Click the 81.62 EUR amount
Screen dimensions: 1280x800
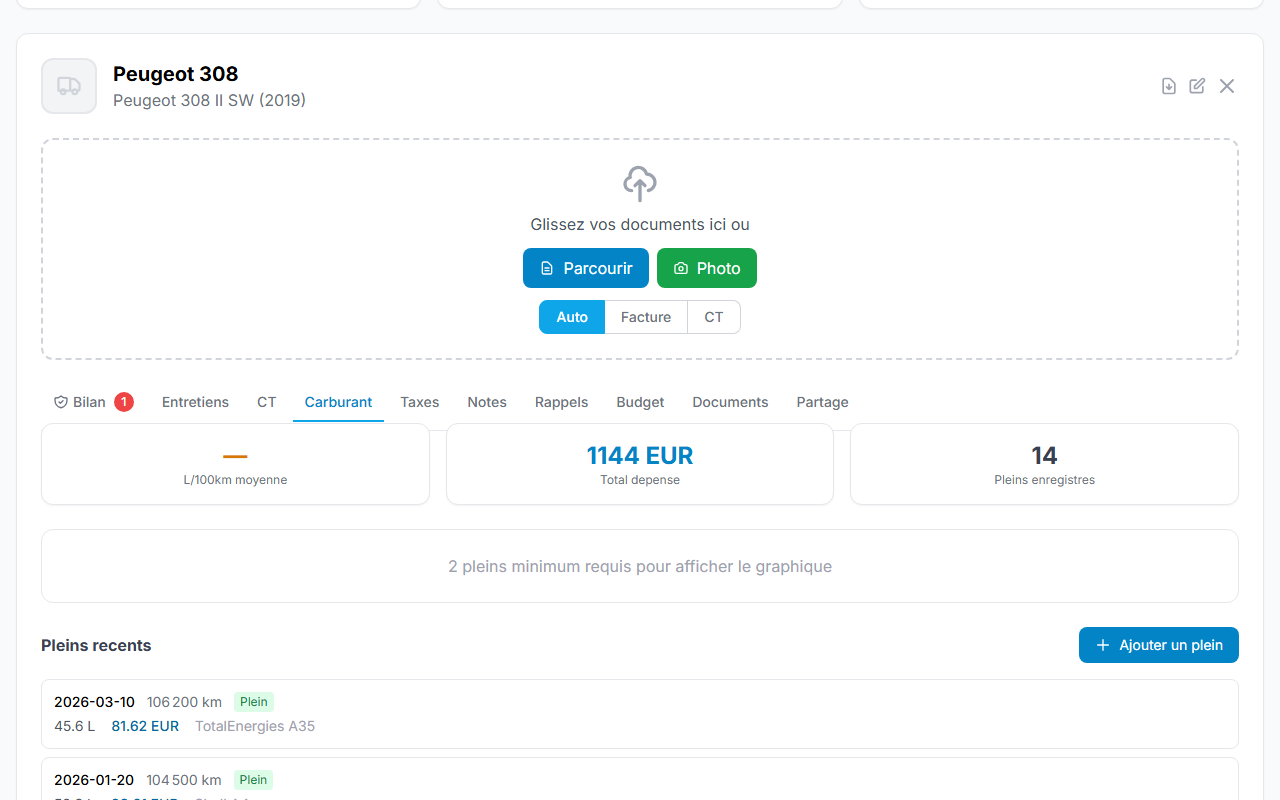pos(145,726)
